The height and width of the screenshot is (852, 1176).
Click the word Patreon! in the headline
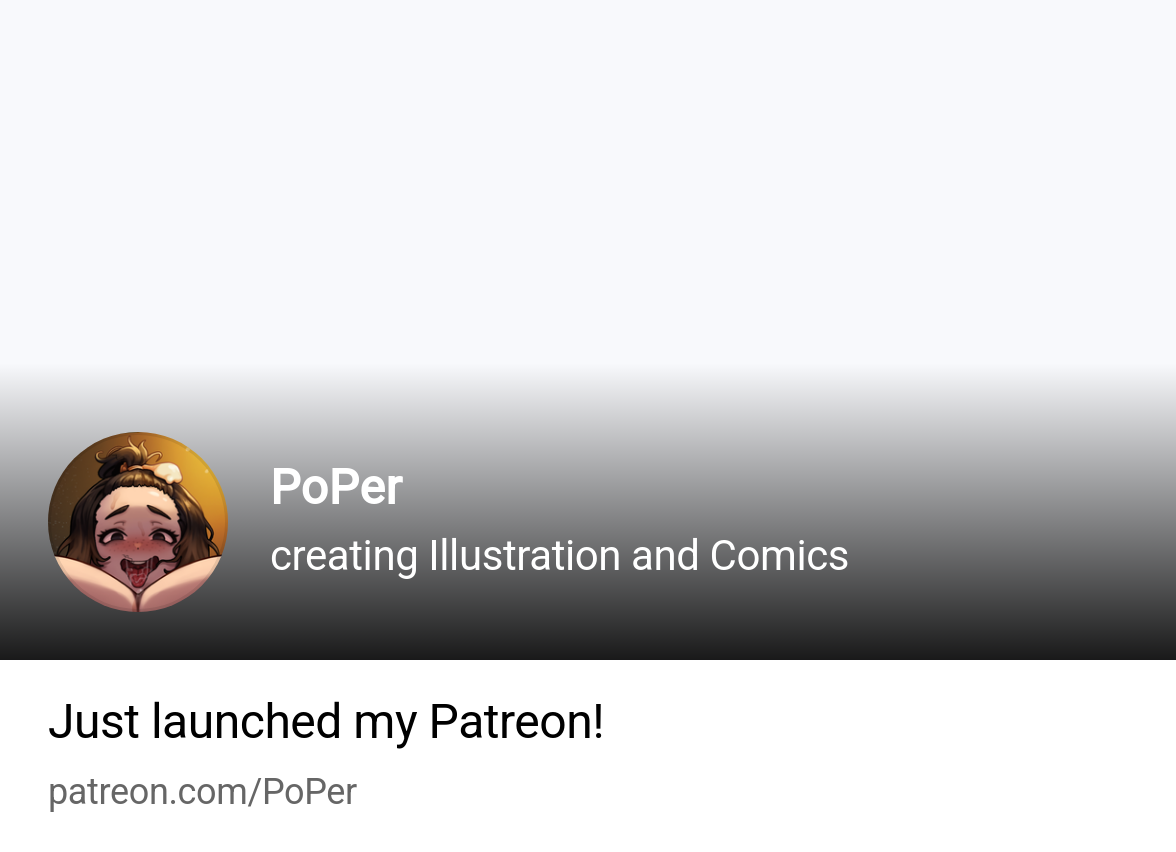pos(517,722)
